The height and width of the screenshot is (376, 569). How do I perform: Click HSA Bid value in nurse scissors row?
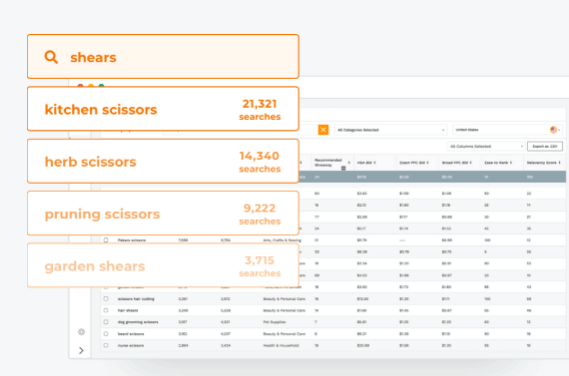pos(363,346)
